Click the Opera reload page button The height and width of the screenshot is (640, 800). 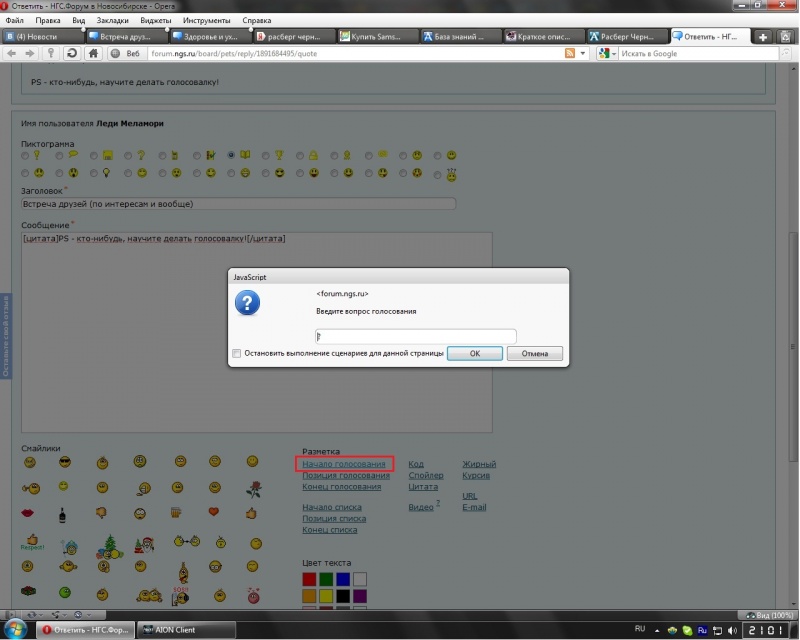[x=72, y=54]
